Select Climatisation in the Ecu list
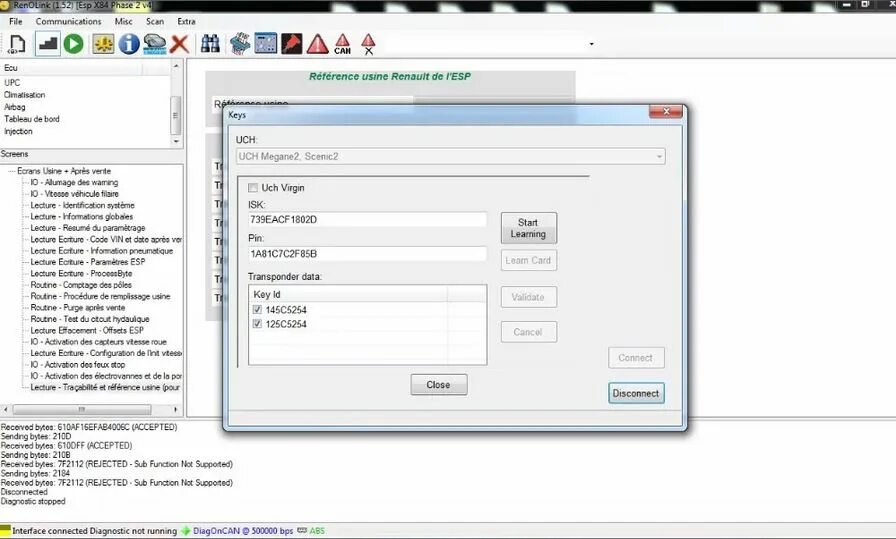Viewport: 896px width, 539px height. point(24,95)
